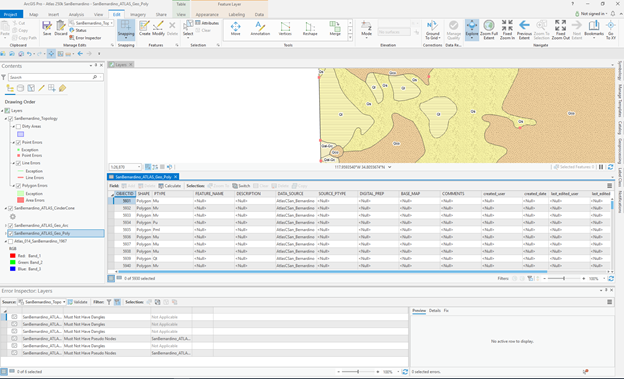Select the Merge tool
Image resolution: width=624 pixels, height=379 pixels.
coord(335,28)
